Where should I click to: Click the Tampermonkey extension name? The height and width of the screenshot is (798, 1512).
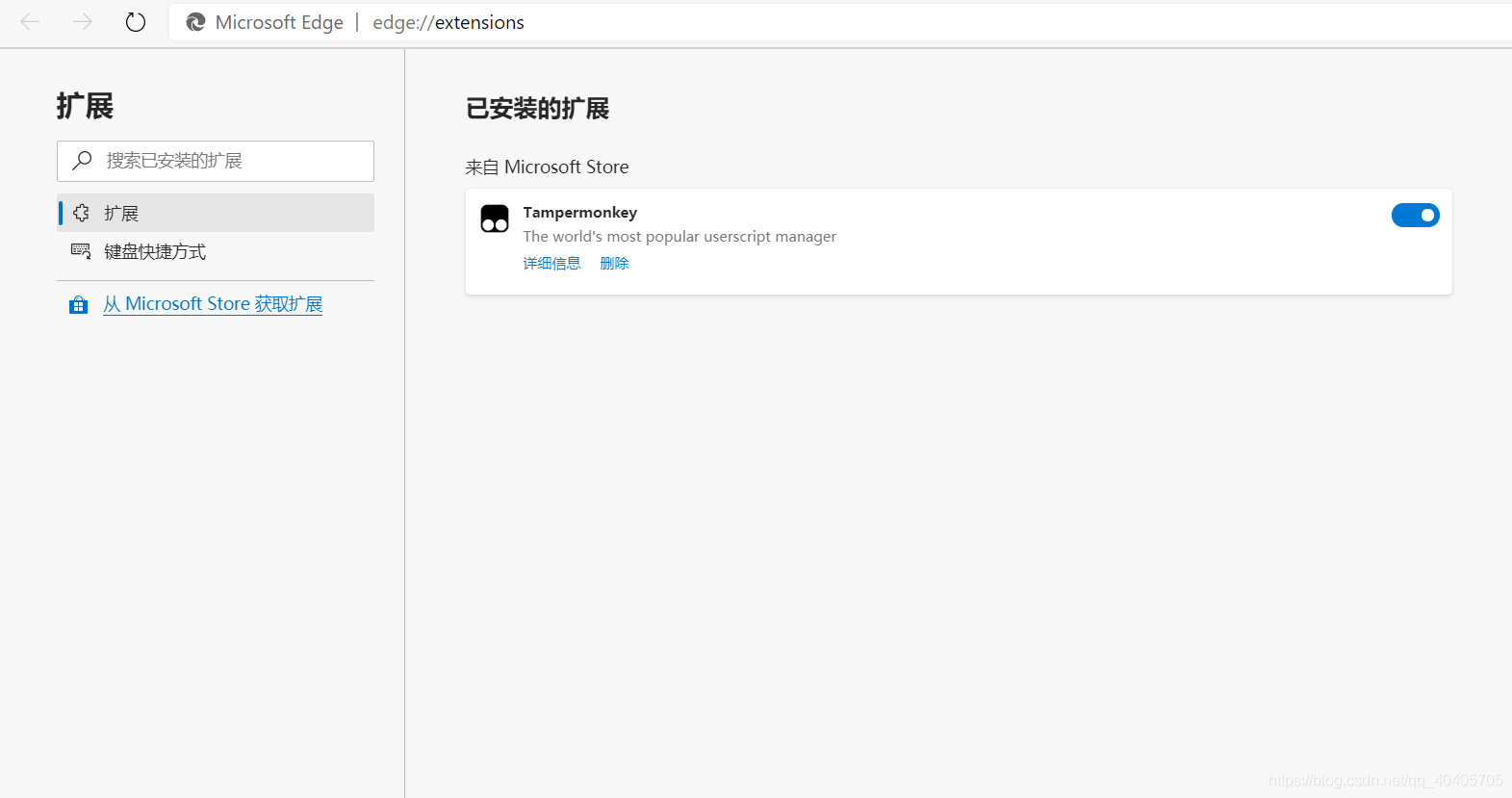pos(580,213)
